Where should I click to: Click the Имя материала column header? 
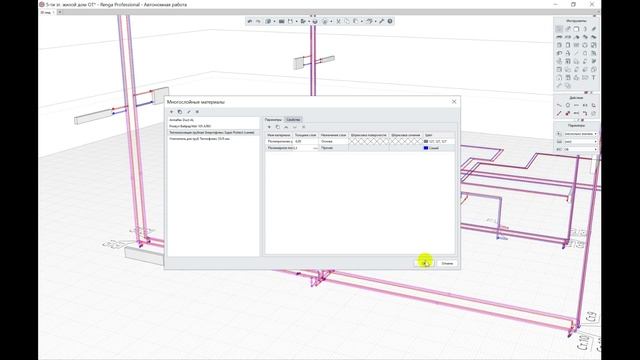279,135
